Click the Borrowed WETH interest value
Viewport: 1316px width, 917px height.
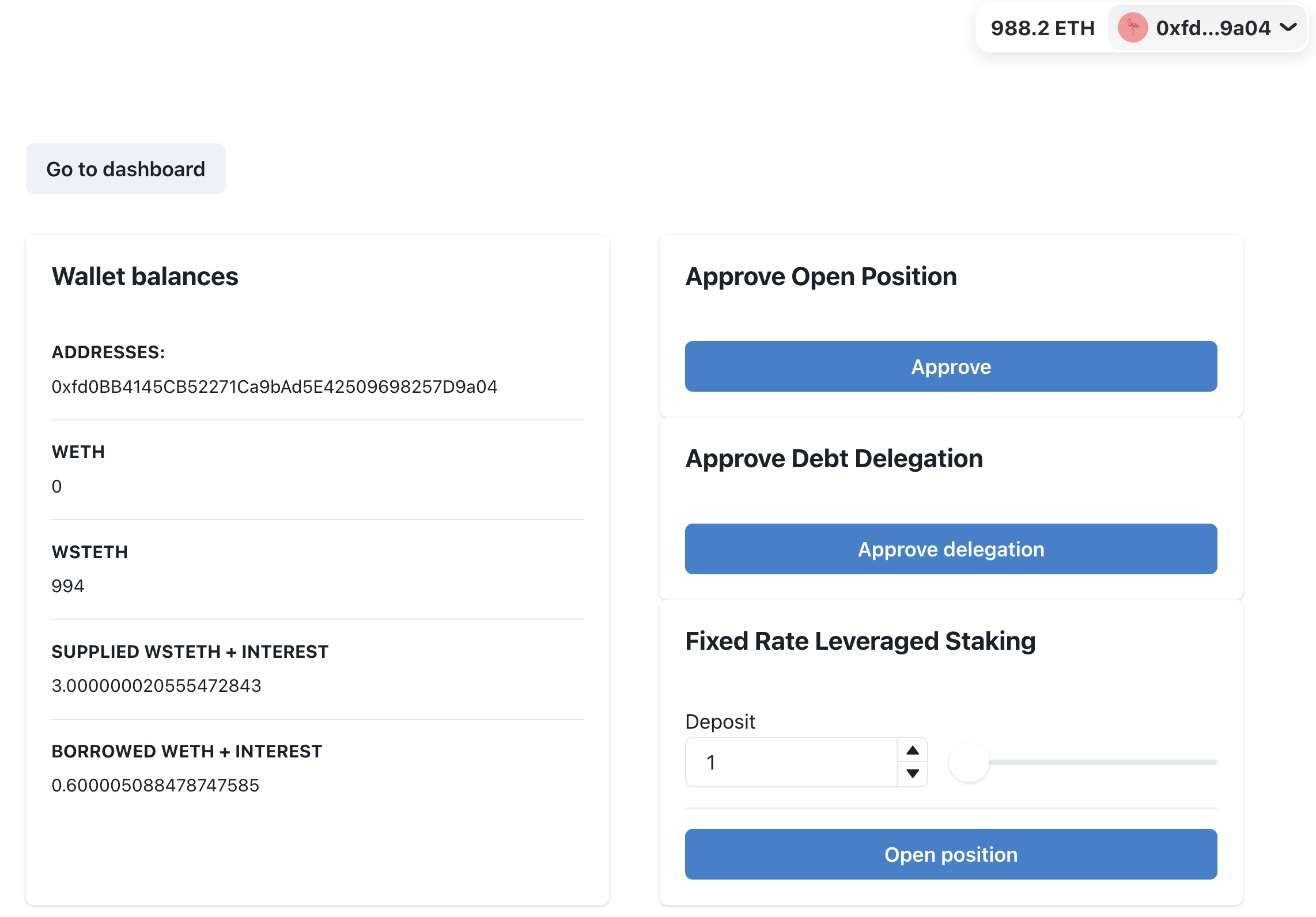coord(155,785)
